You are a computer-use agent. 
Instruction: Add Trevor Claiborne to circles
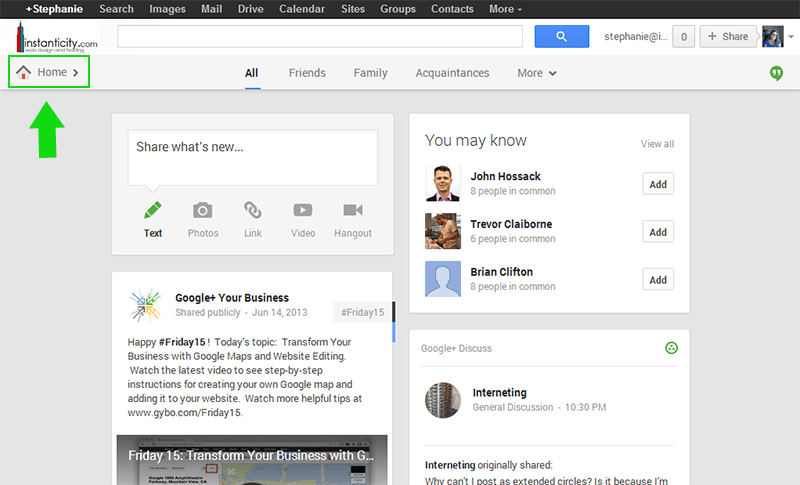[x=658, y=232]
